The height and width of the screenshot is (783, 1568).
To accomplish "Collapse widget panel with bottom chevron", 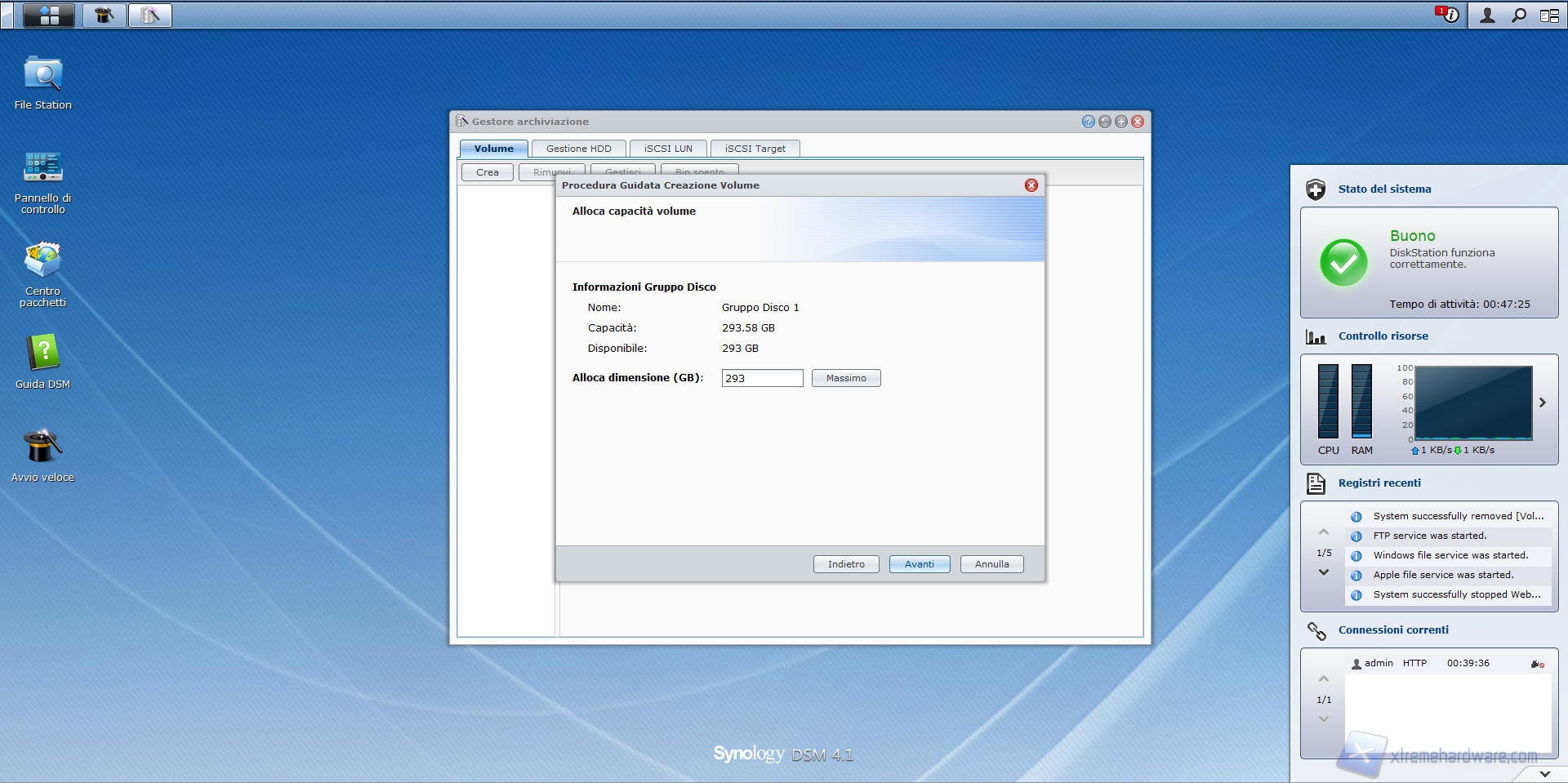I will pyautogui.click(x=1544, y=773).
